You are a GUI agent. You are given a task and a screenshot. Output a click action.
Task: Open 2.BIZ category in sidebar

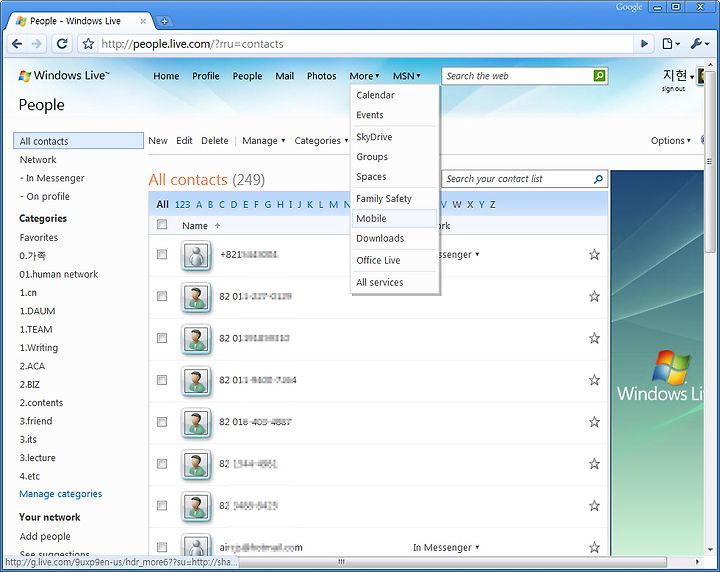[30, 384]
